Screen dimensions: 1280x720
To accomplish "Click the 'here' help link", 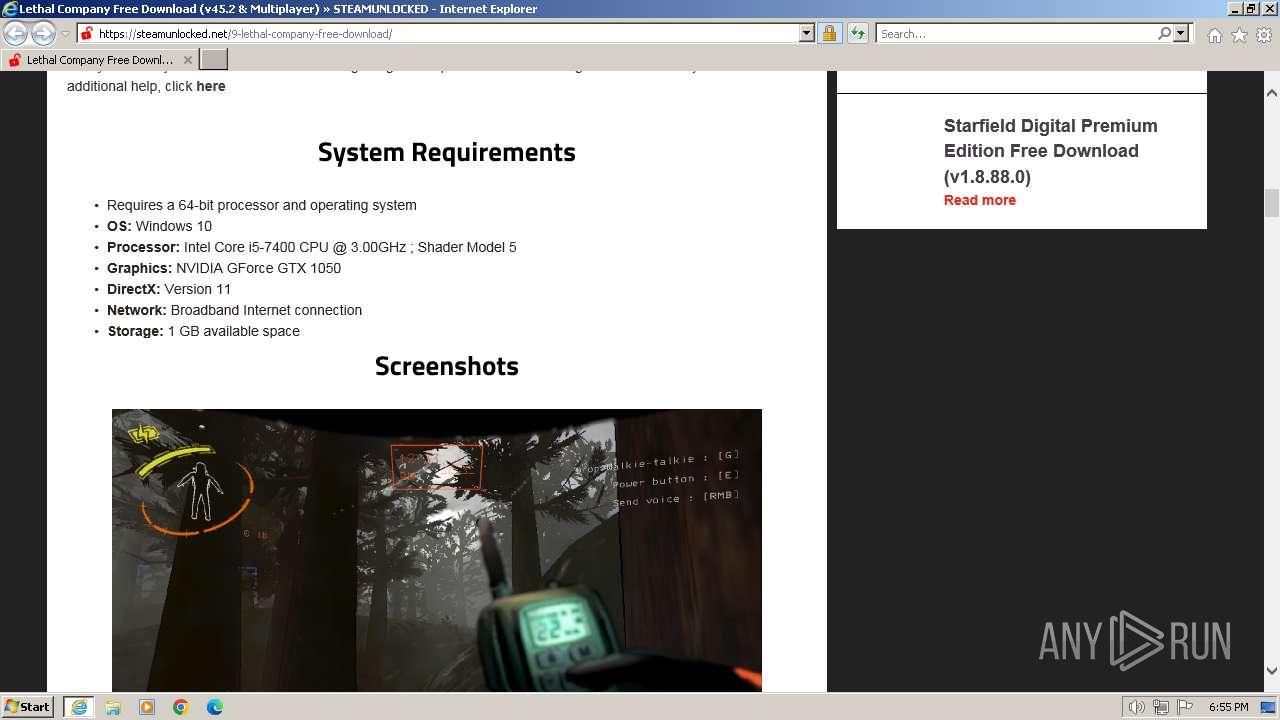I will pyautogui.click(x=211, y=86).
